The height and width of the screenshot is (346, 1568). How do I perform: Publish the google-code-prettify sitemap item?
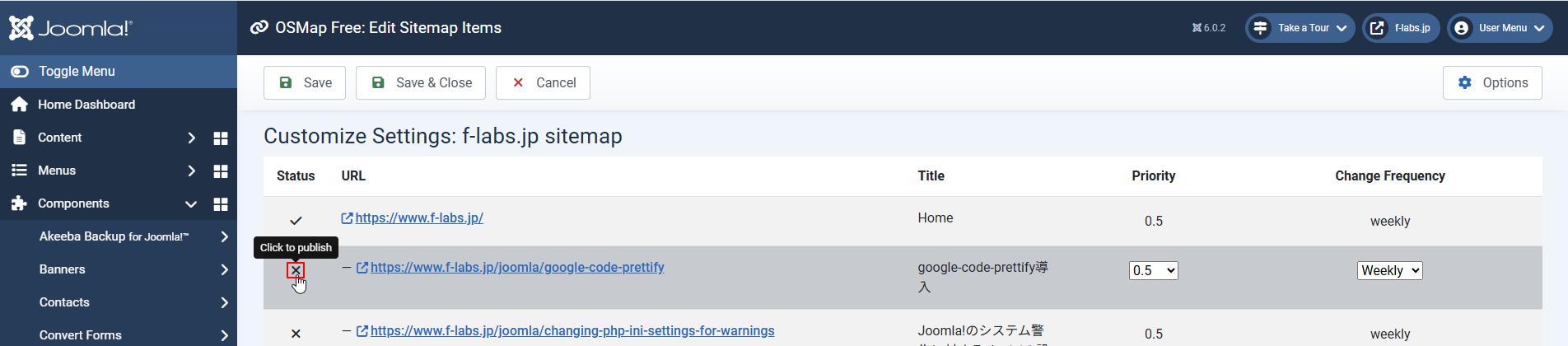pyautogui.click(x=296, y=270)
